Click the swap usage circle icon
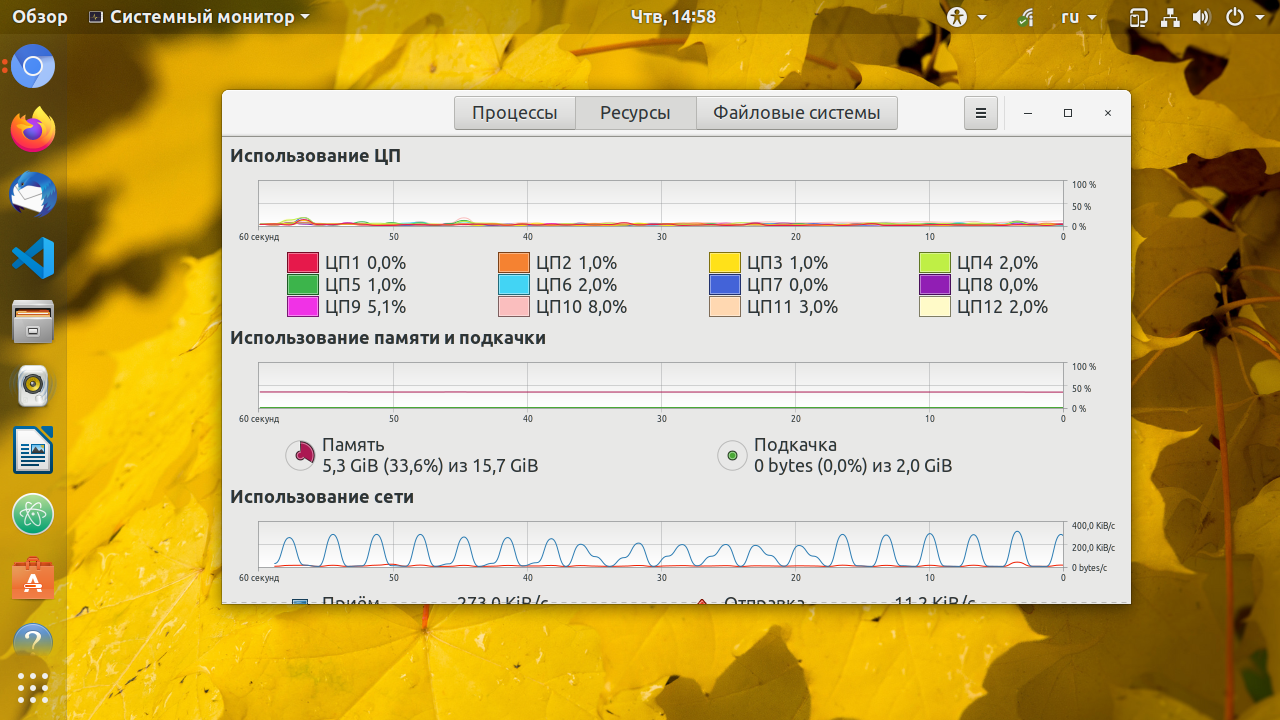1280x720 pixels. click(732, 455)
